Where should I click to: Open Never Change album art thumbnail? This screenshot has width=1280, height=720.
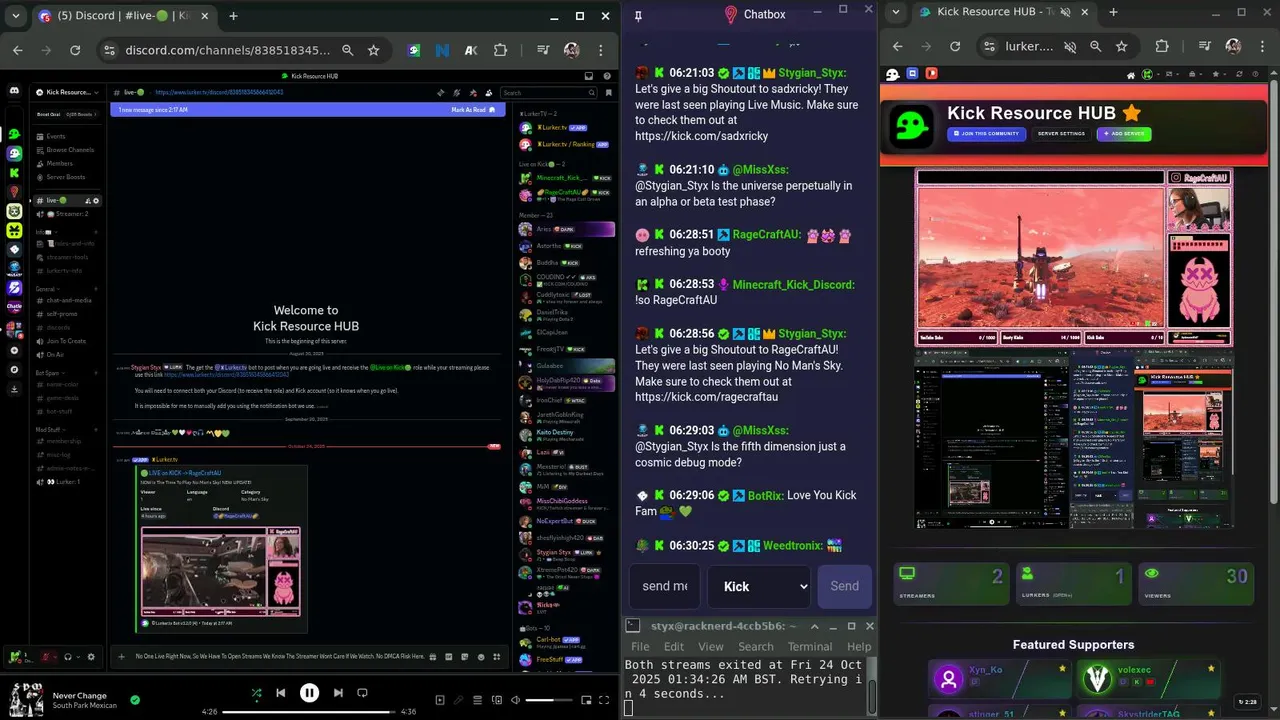point(27,699)
